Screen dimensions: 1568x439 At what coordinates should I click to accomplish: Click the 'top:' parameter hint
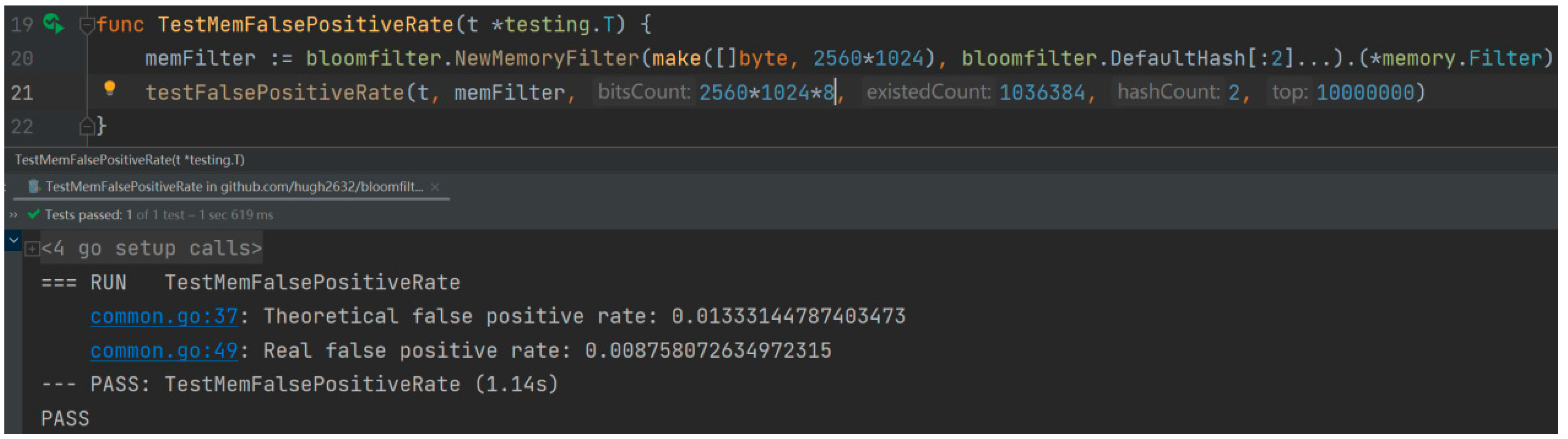coord(1290,92)
